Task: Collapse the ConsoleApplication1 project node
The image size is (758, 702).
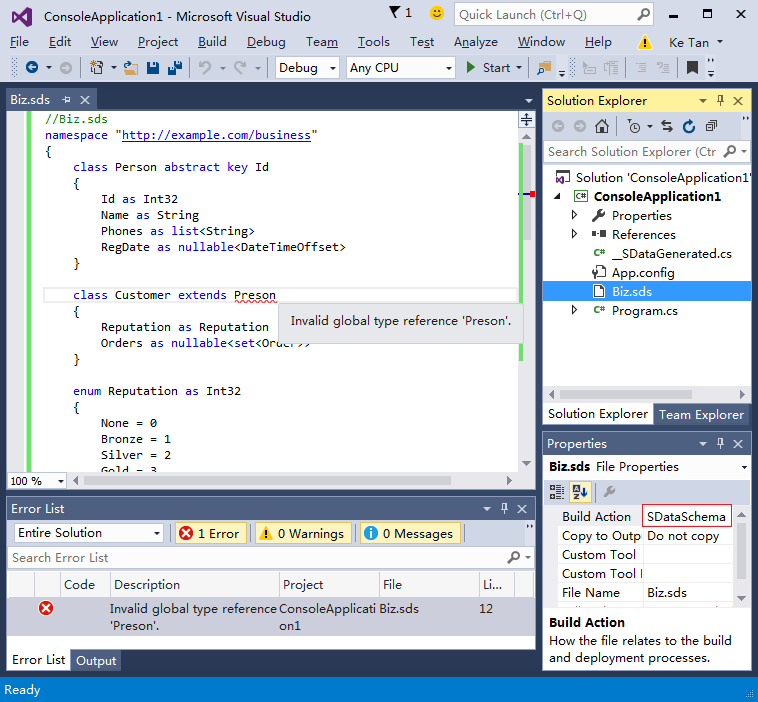Action: click(x=557, y=196)
